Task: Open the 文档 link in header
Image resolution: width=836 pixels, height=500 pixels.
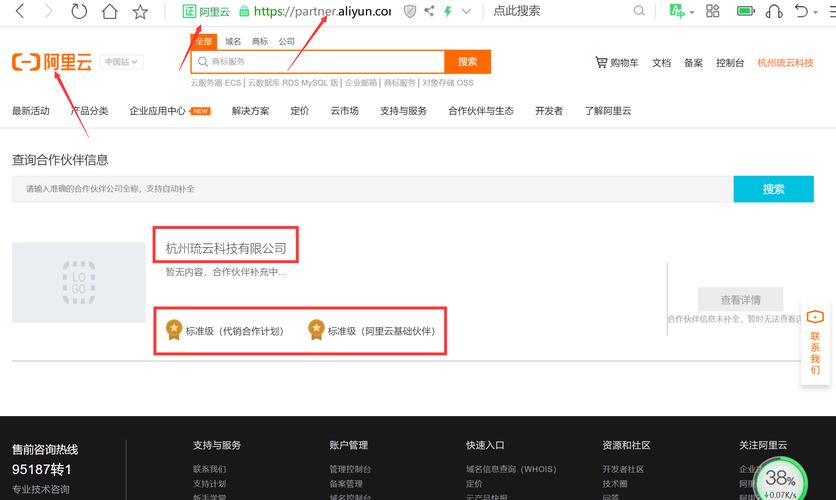Action: click(x=661, y=63)
